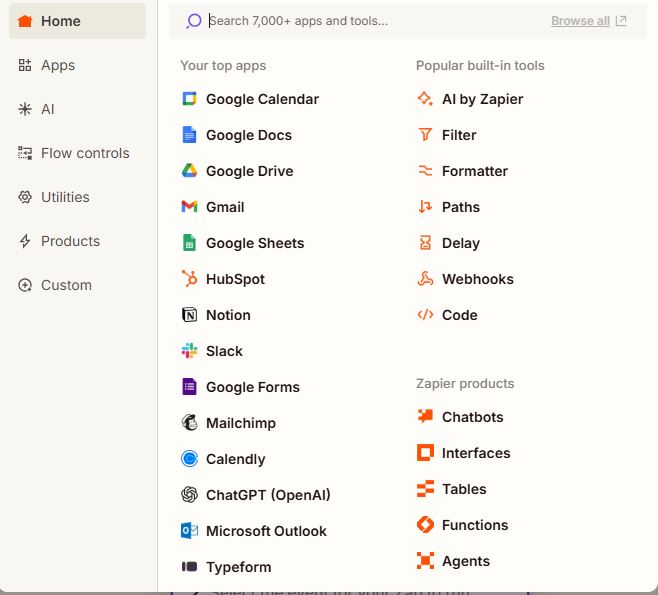Select Calendly app label

coord(236,459)
